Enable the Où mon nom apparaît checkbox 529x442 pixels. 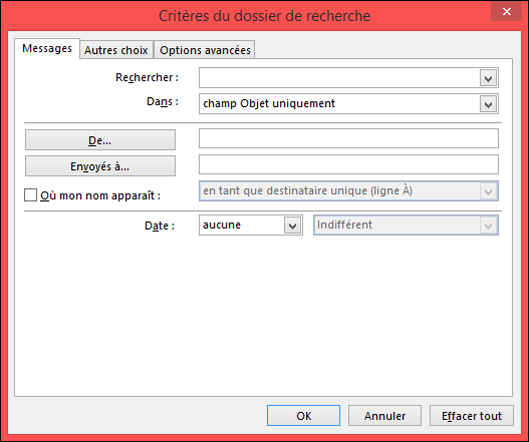[x=30, y=195]
